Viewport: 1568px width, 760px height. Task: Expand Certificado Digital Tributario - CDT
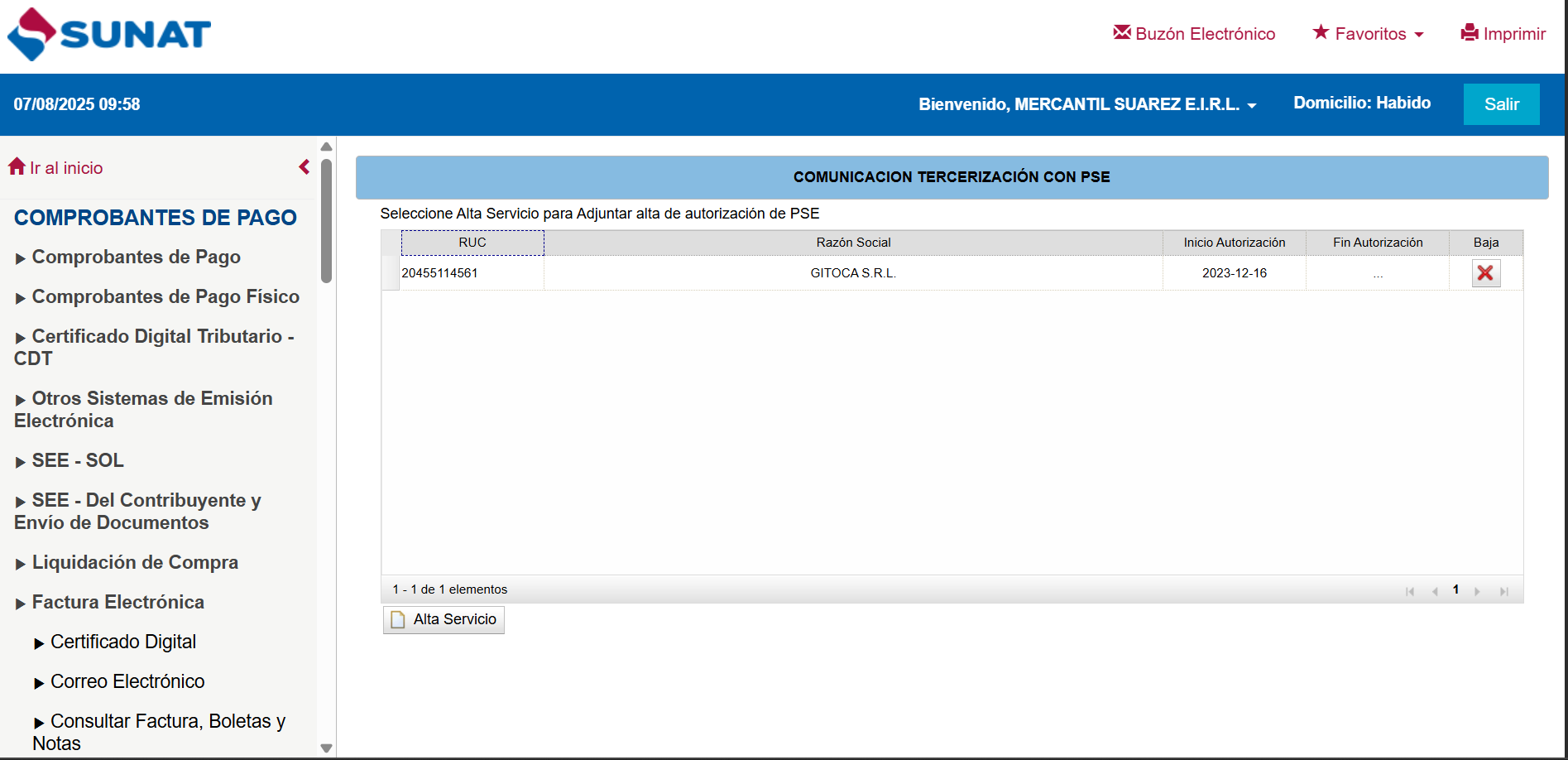[155, 348]
